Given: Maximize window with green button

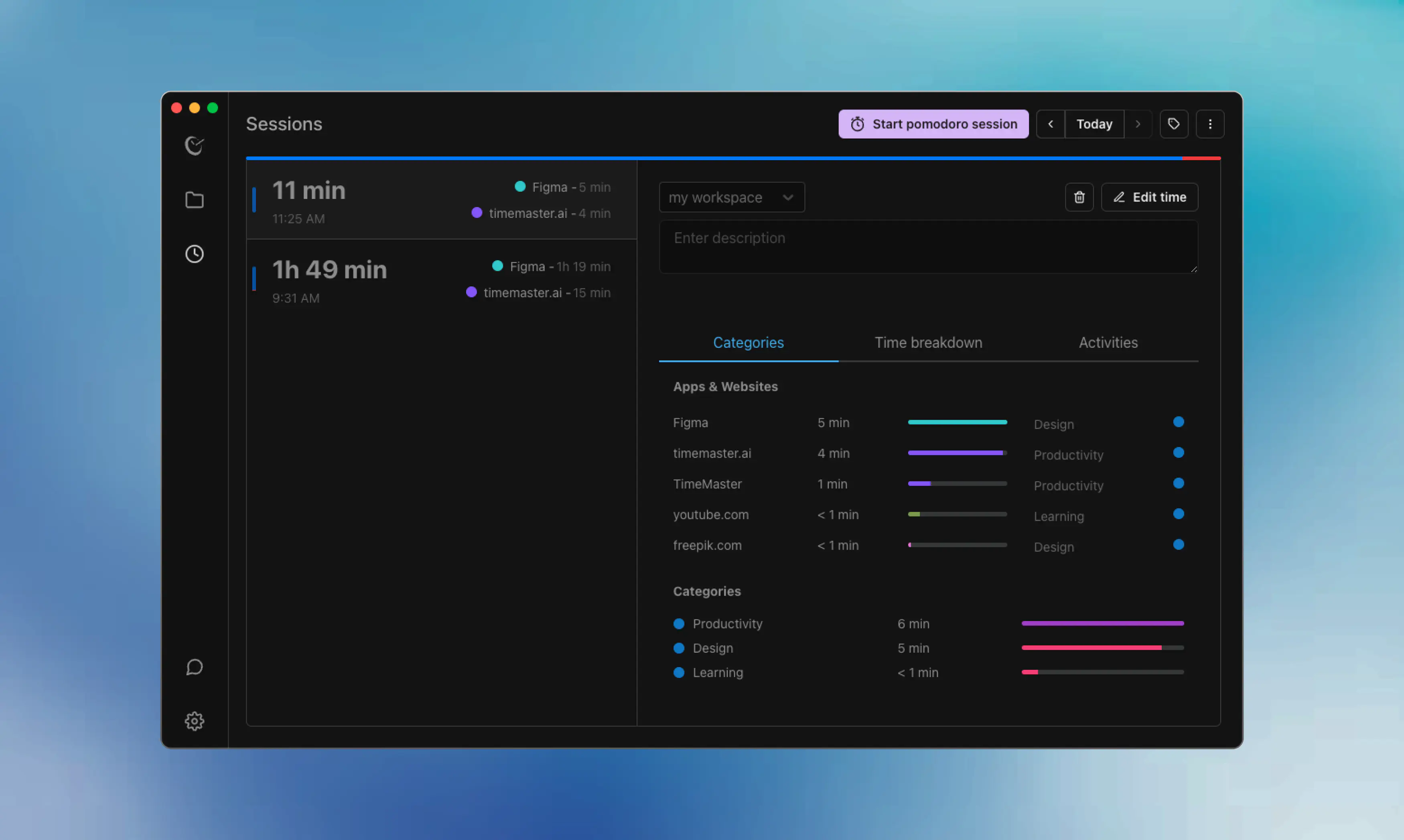Looking at the screenshot, I should point(213,108).
